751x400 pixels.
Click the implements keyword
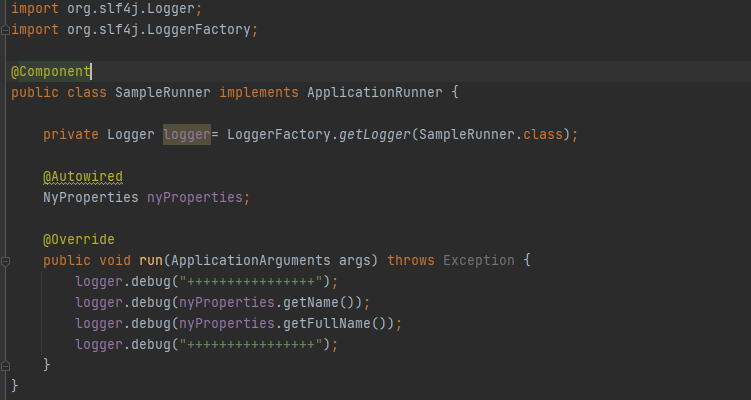259,92
